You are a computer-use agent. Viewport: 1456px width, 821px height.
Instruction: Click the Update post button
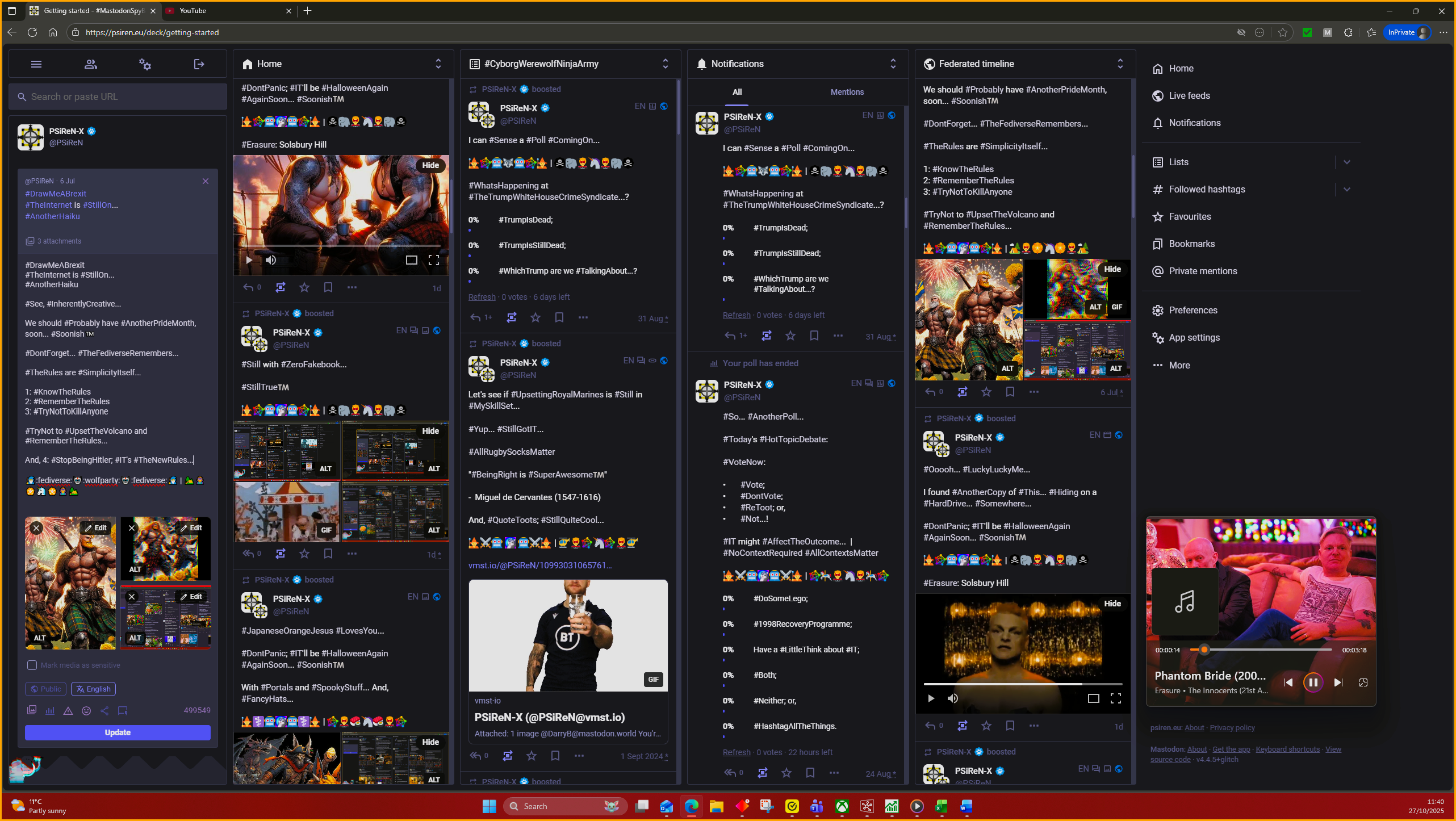tap(118, 732)
